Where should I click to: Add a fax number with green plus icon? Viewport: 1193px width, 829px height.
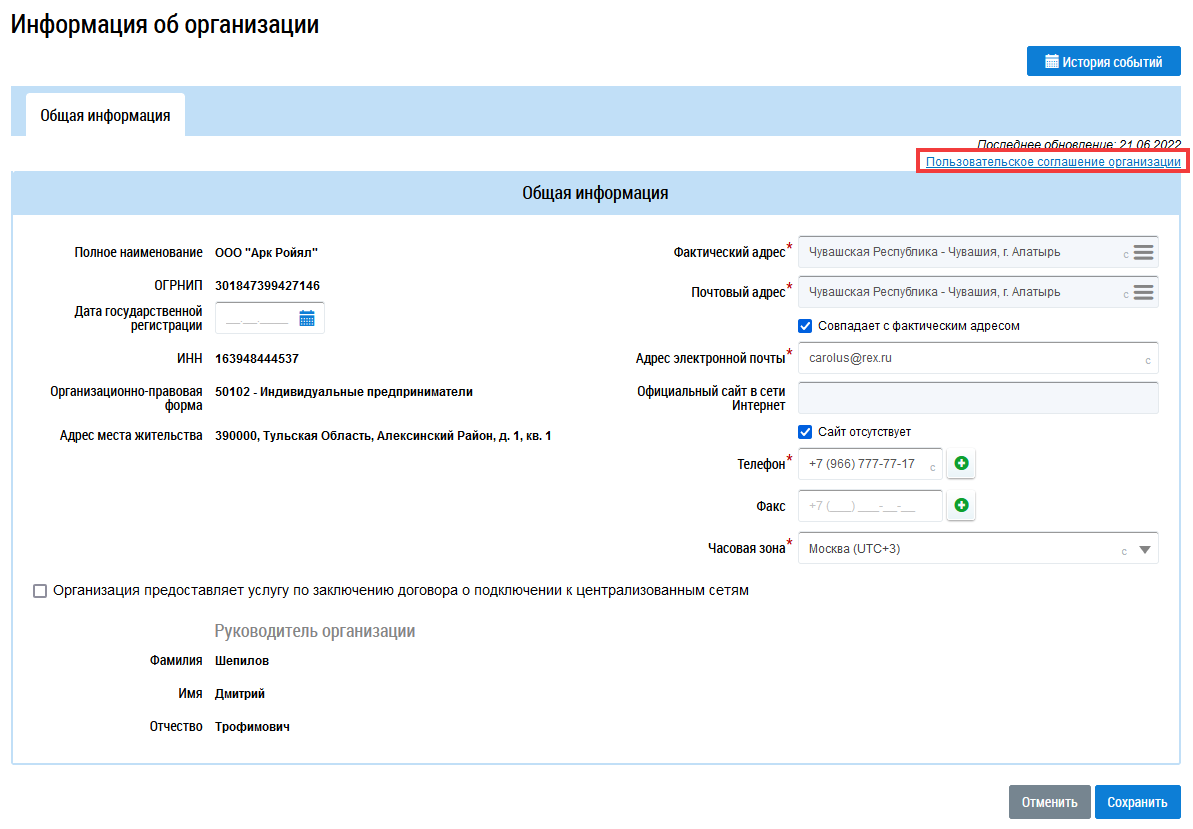coord(961,506)
